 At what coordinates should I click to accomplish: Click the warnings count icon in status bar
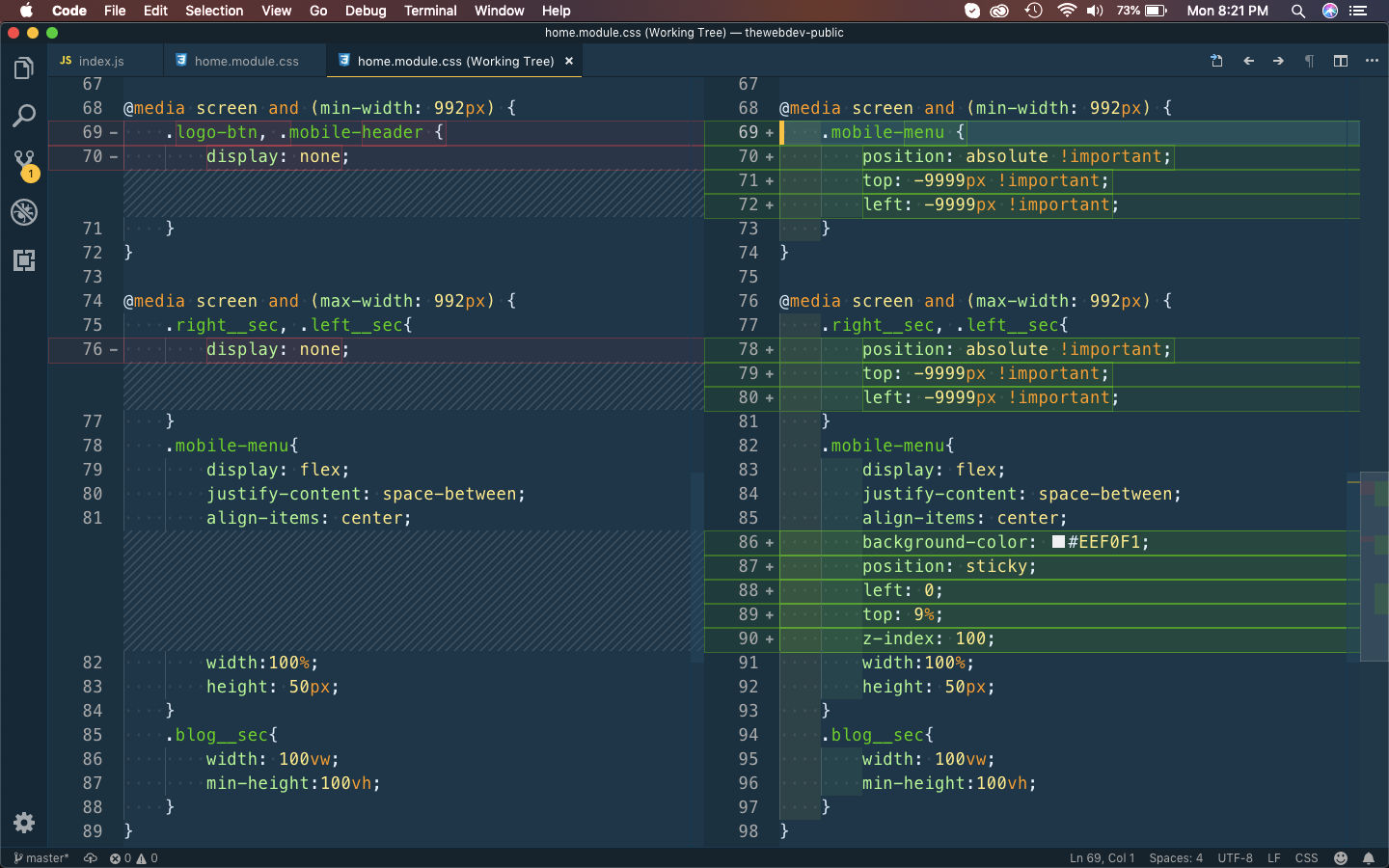147,858
